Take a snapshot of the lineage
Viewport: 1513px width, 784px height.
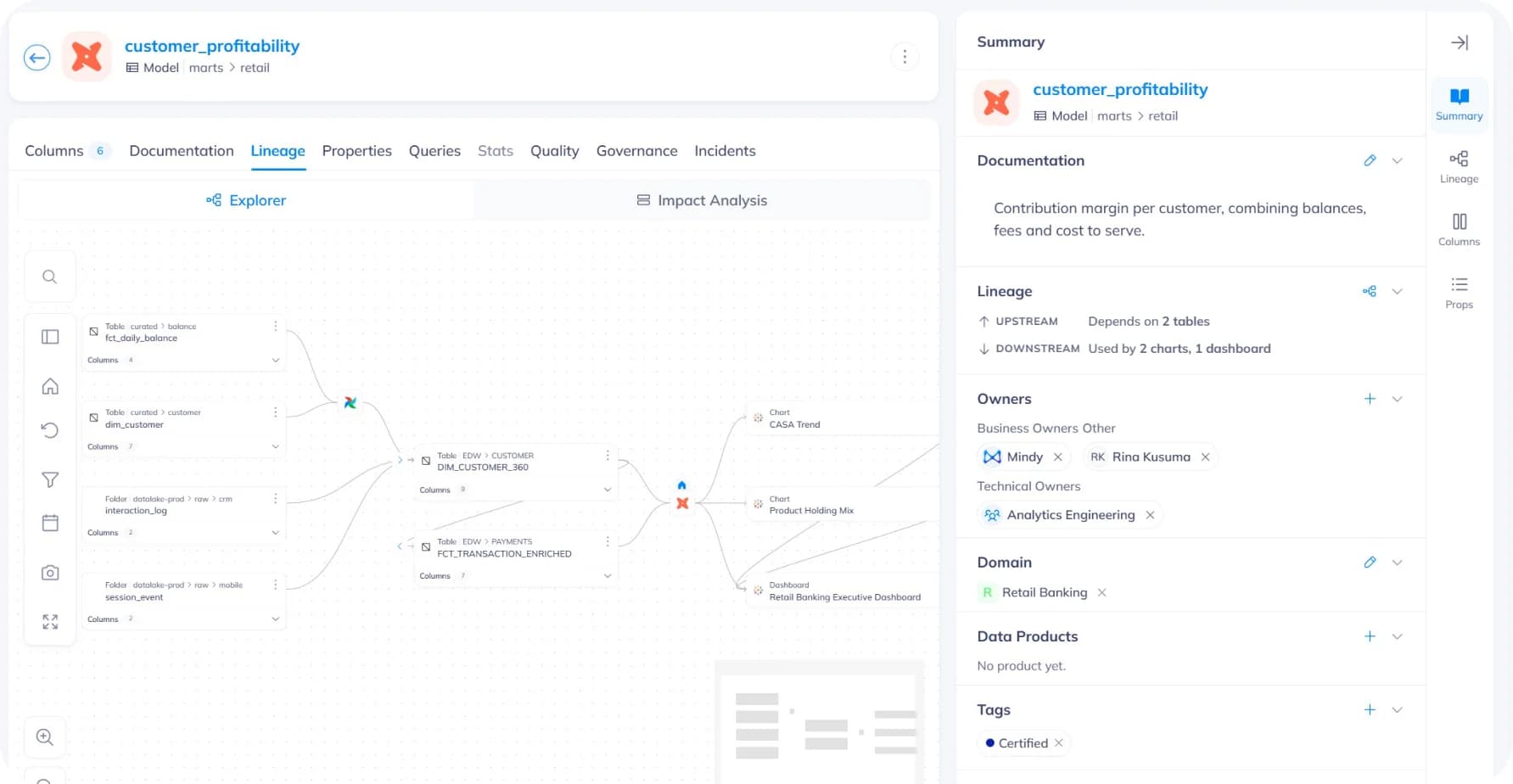point(50,573)
